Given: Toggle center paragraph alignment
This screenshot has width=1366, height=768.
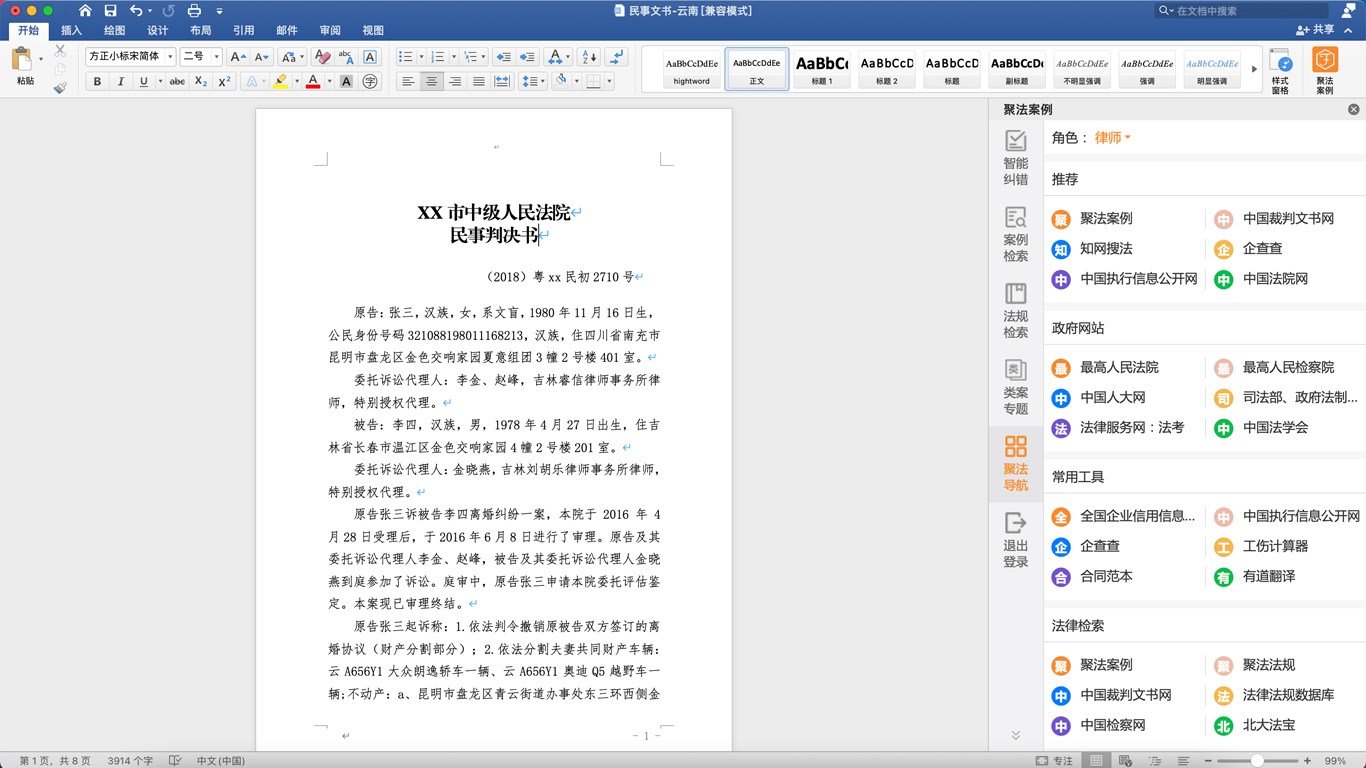Looking at the screenshot, I should coord(431,82).
